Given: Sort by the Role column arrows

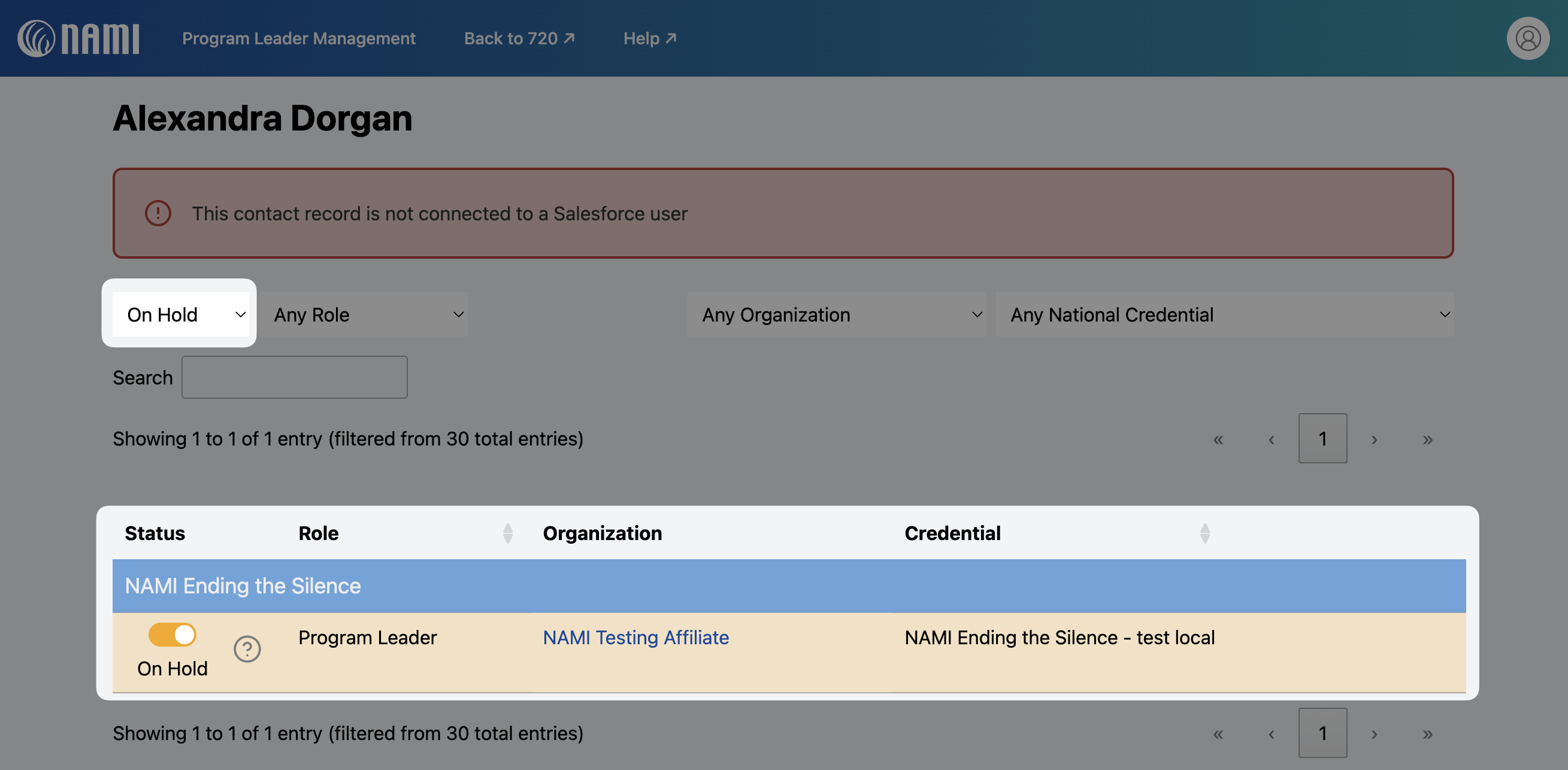Looking at the screenshot, I should (508, 533).
